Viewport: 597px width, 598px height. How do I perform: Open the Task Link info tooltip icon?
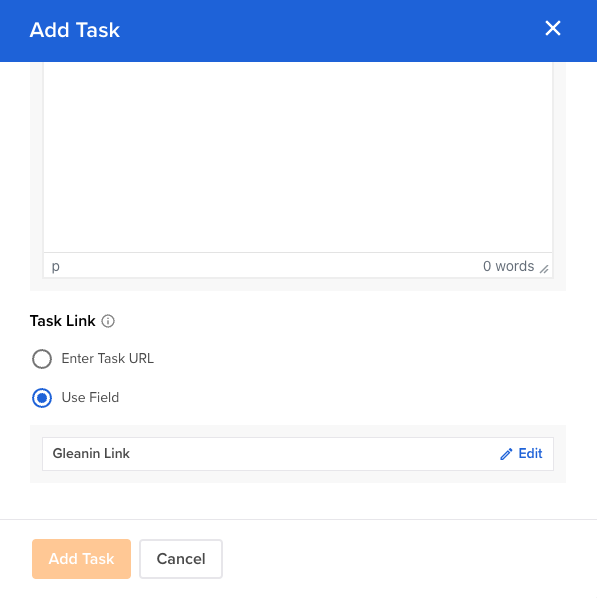(108, 321)
